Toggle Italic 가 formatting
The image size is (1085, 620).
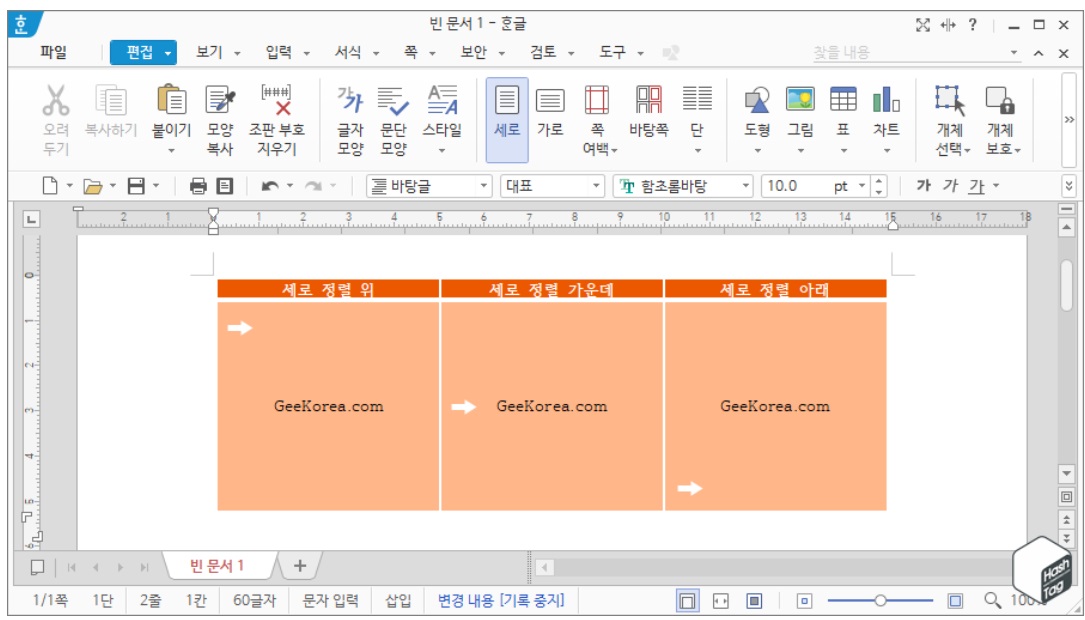[950, 185]
